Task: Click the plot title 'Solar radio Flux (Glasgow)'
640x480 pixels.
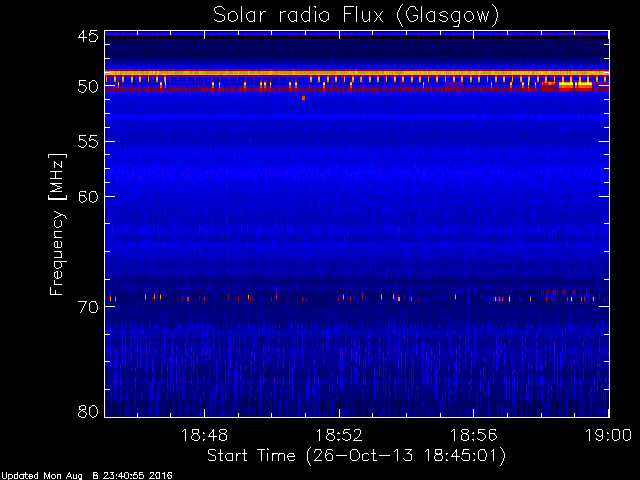Action: tap(356, 16)
